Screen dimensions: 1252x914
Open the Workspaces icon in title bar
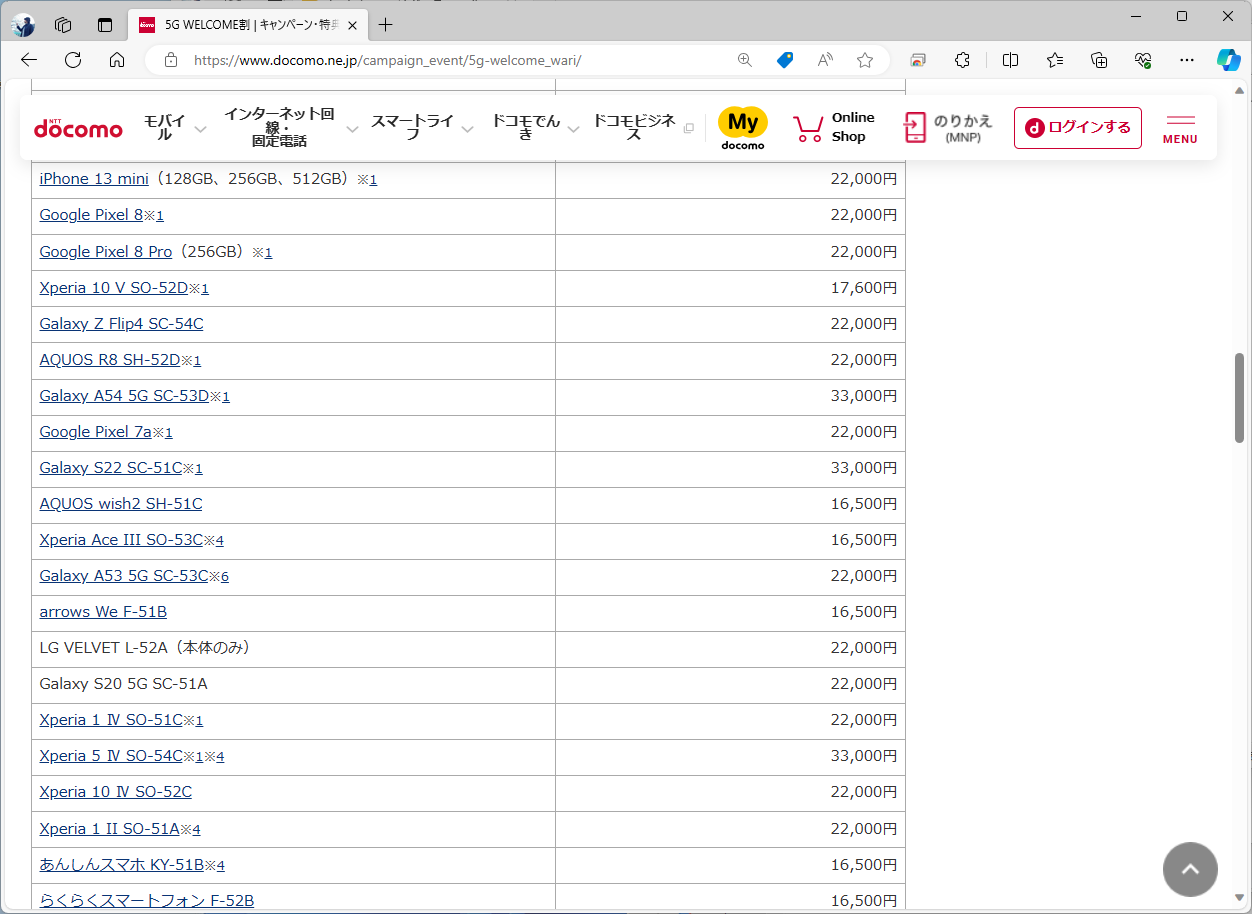tap(63, 25)
